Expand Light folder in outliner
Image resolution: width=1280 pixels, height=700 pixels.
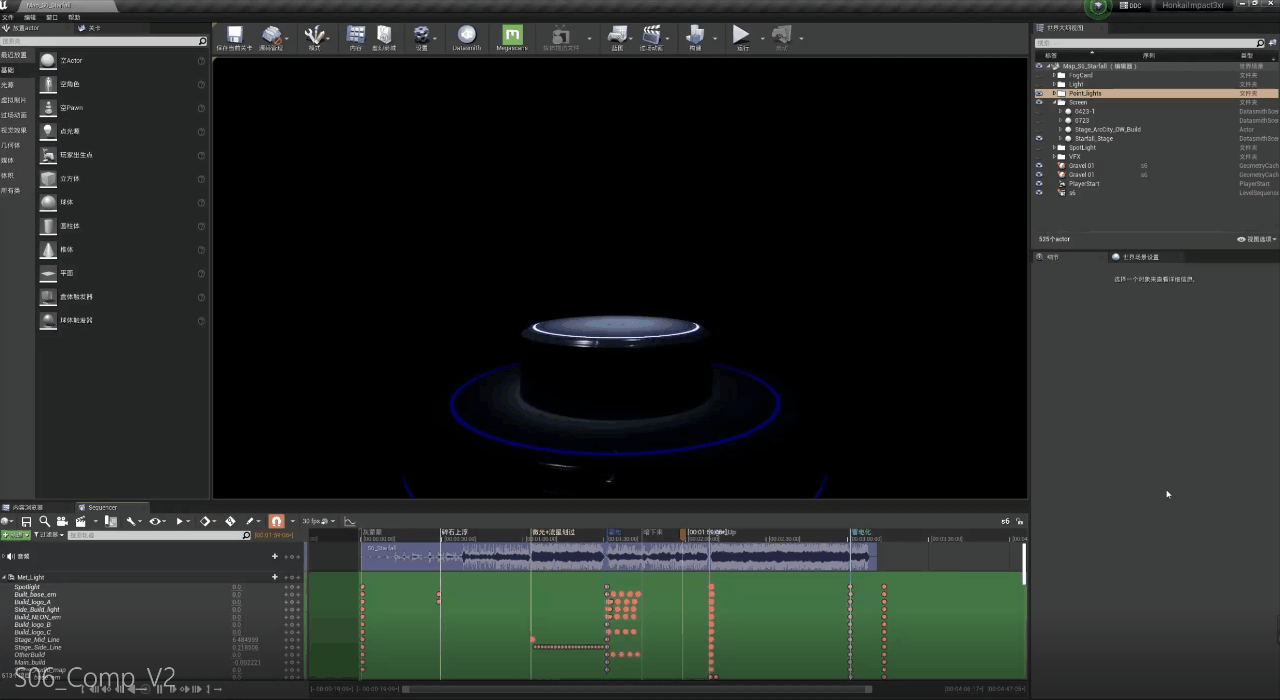pyautogui.click(x=1054, y=84)
